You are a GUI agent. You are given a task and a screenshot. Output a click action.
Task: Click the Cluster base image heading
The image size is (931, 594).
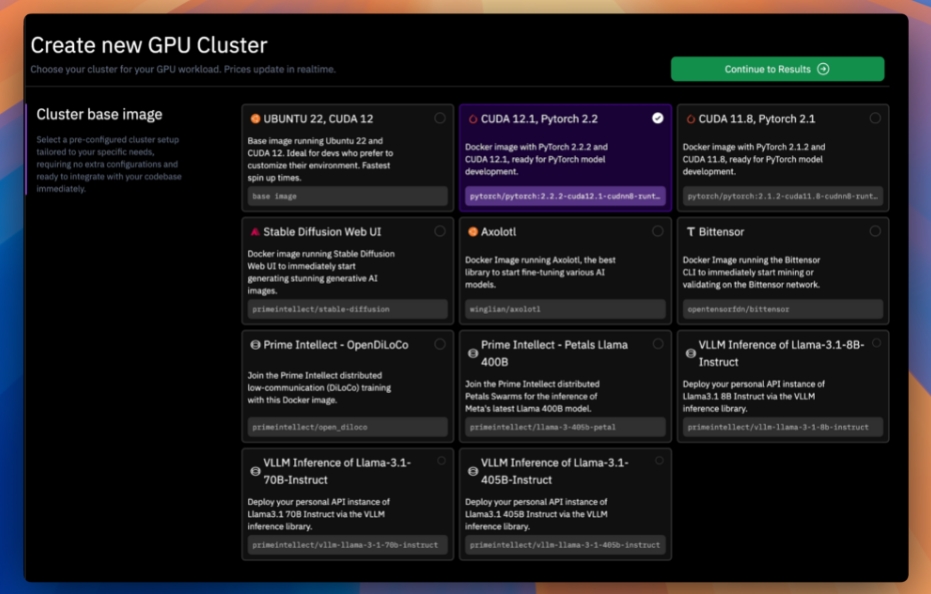click(99, 114)
